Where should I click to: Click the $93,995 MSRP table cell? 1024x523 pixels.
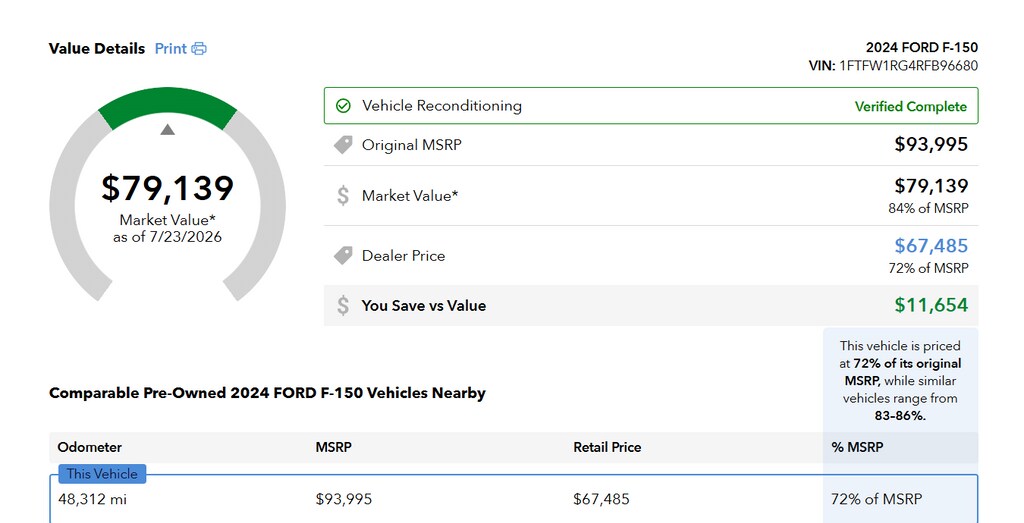click(344, 499)
